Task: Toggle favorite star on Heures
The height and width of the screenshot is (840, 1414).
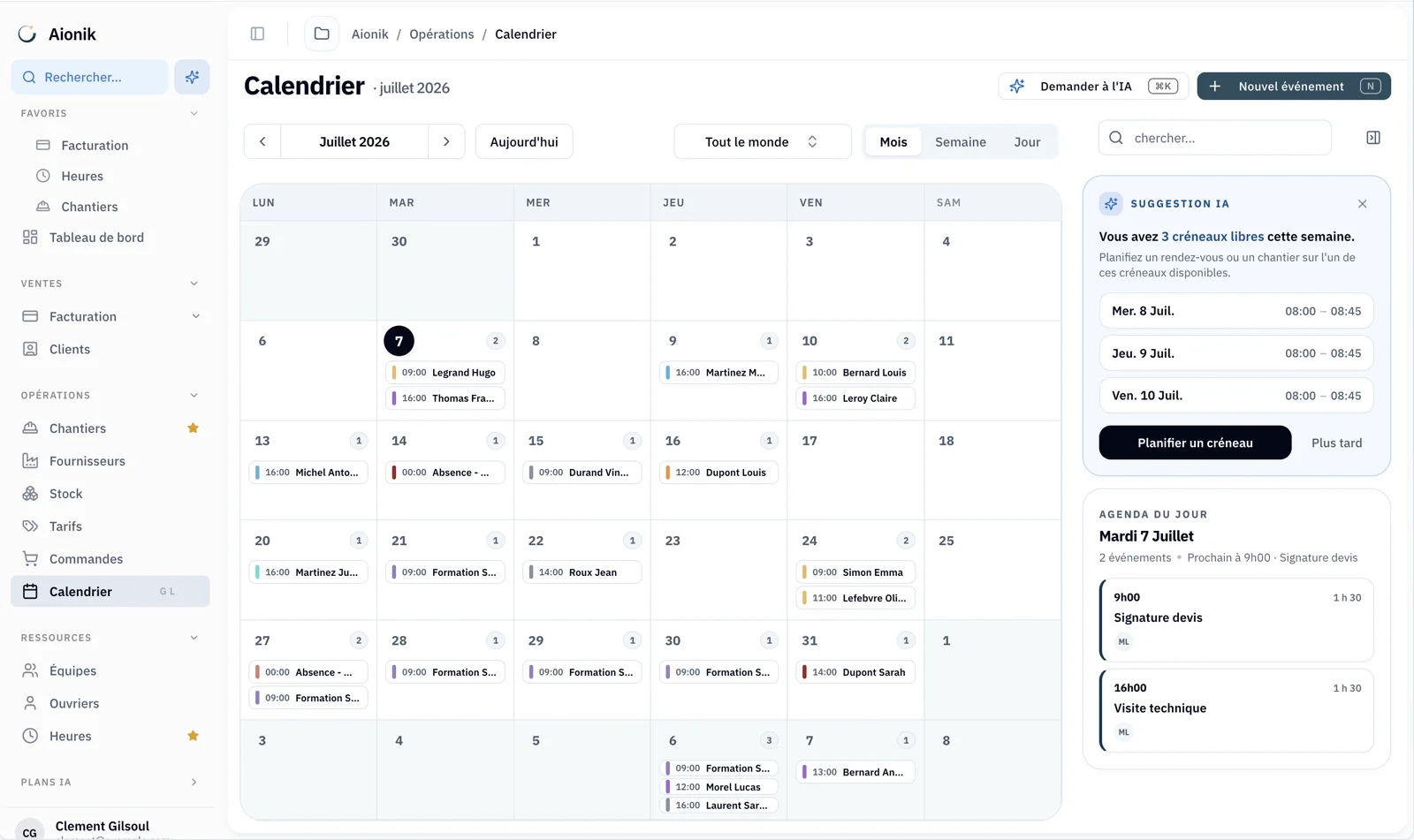Action: tap(193, 736)
